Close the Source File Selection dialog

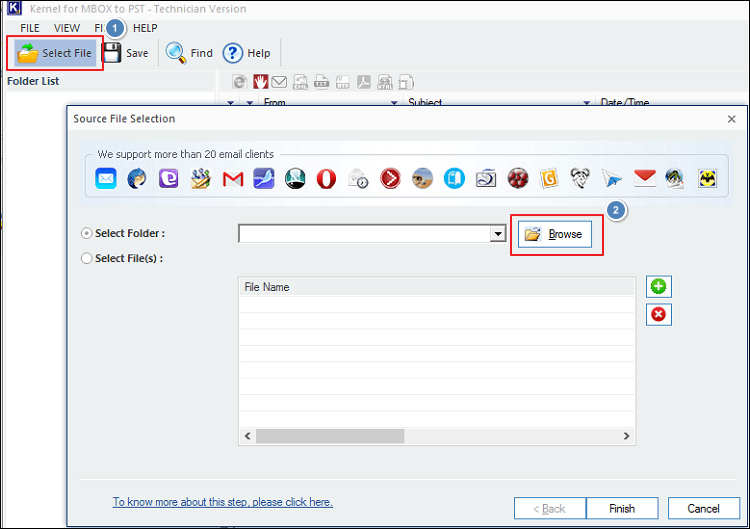[x=731, y=119]
